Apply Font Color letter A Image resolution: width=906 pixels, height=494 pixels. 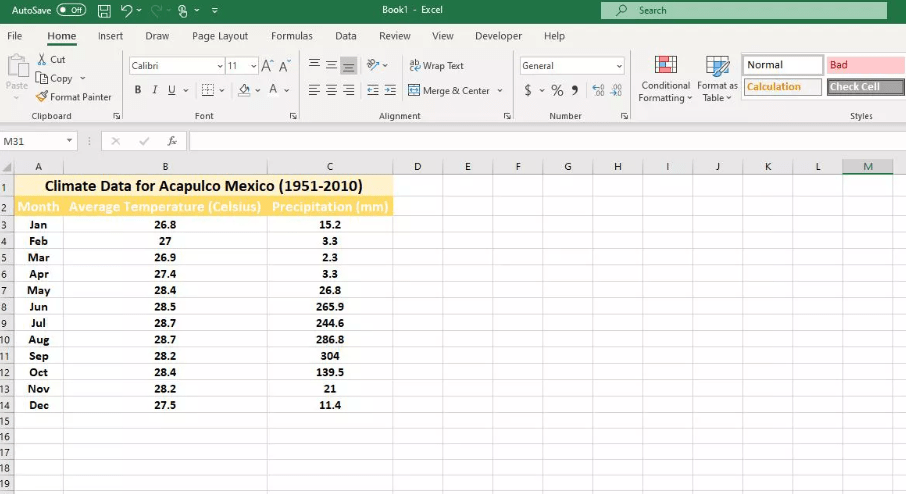pos(273,90)
